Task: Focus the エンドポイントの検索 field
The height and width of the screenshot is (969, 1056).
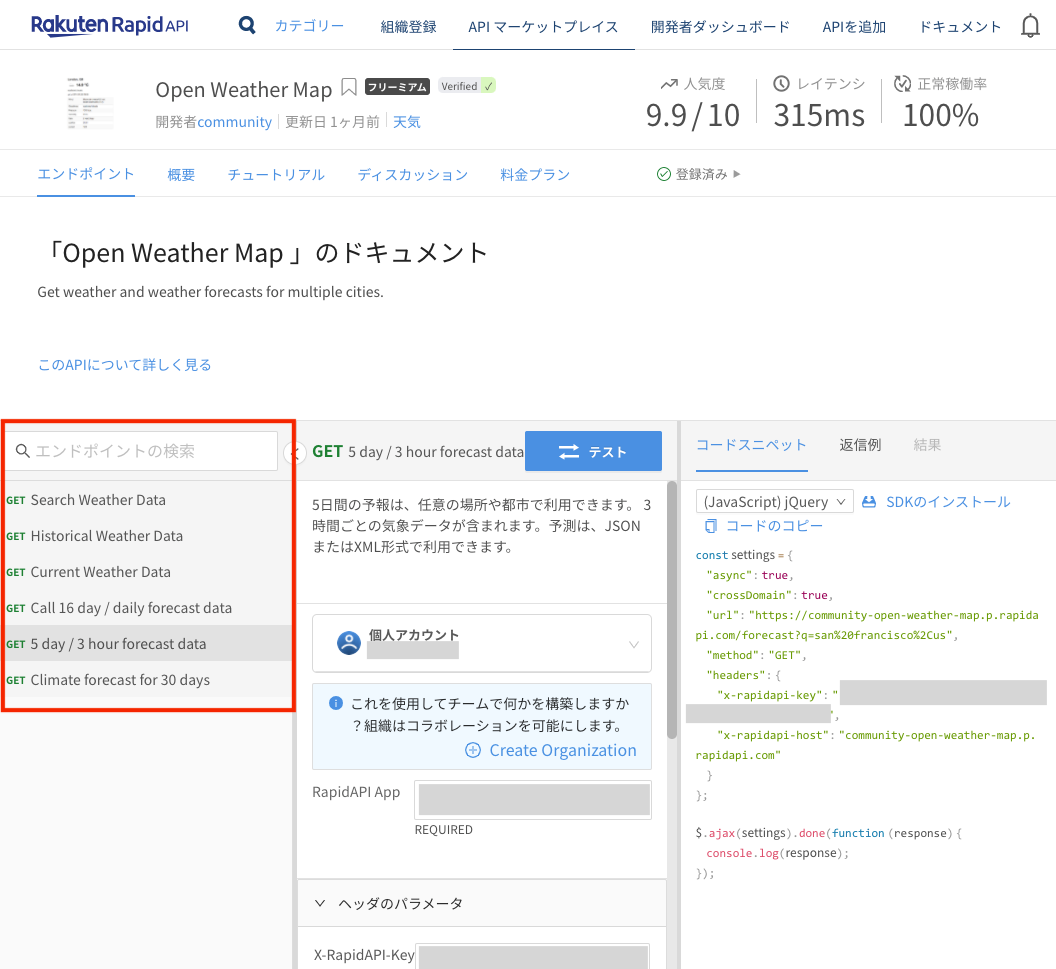Action: (143, 450)
